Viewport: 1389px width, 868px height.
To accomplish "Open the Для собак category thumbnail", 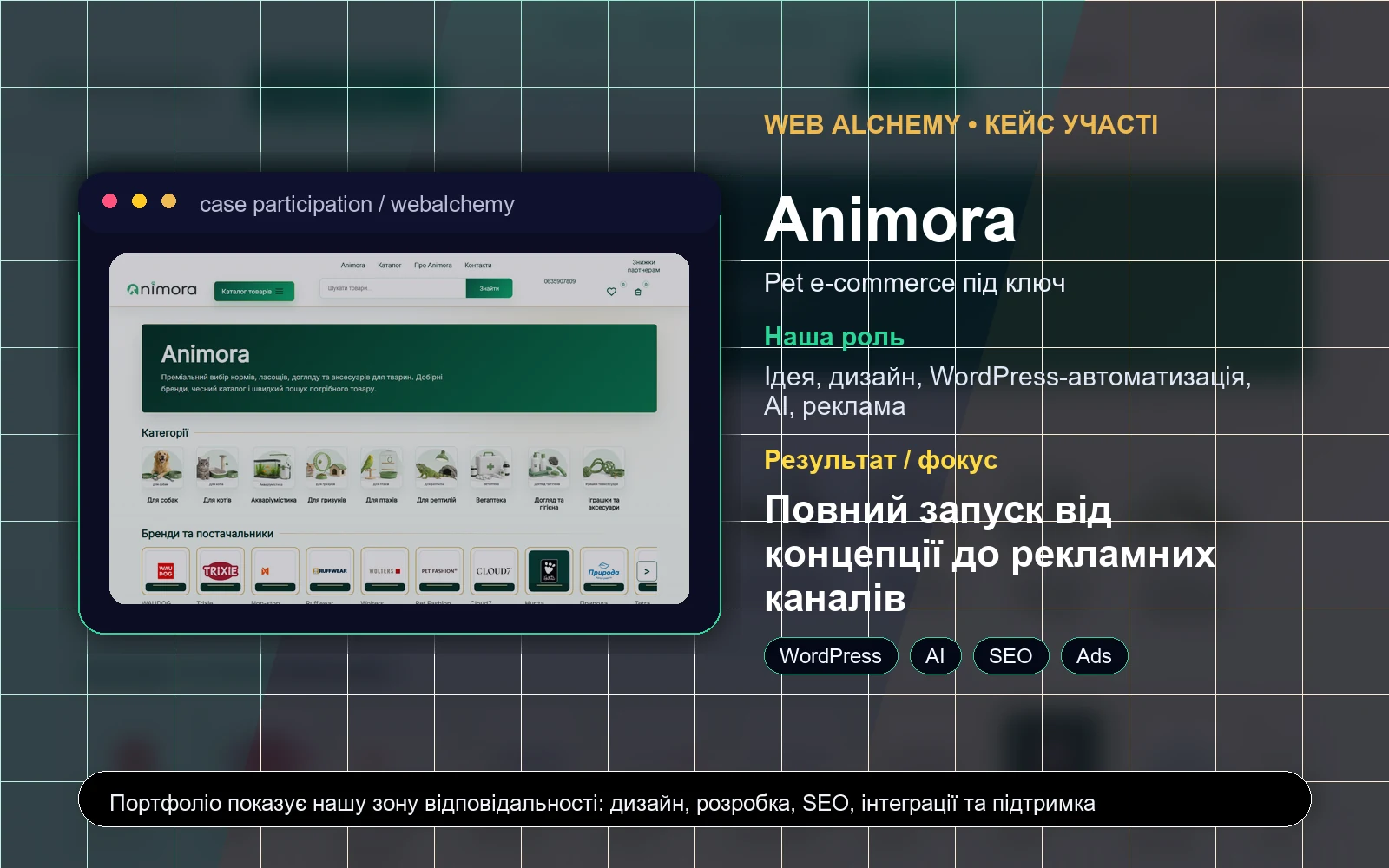I will tap(162, 468).
